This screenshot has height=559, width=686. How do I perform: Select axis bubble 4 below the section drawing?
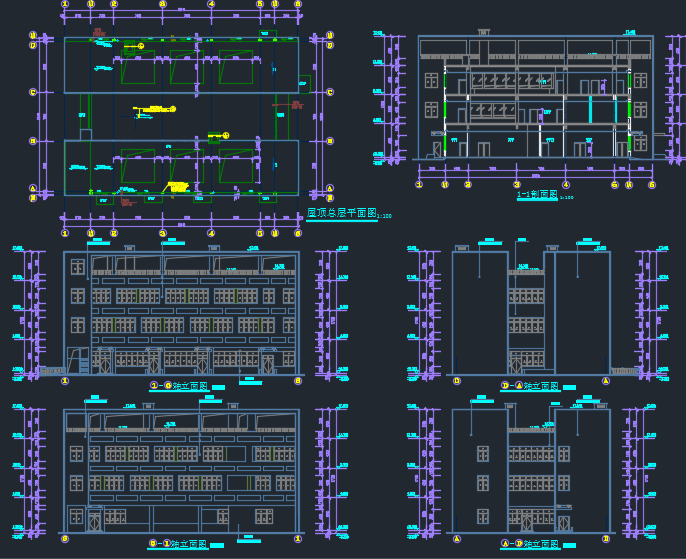(x=566, y=185)
